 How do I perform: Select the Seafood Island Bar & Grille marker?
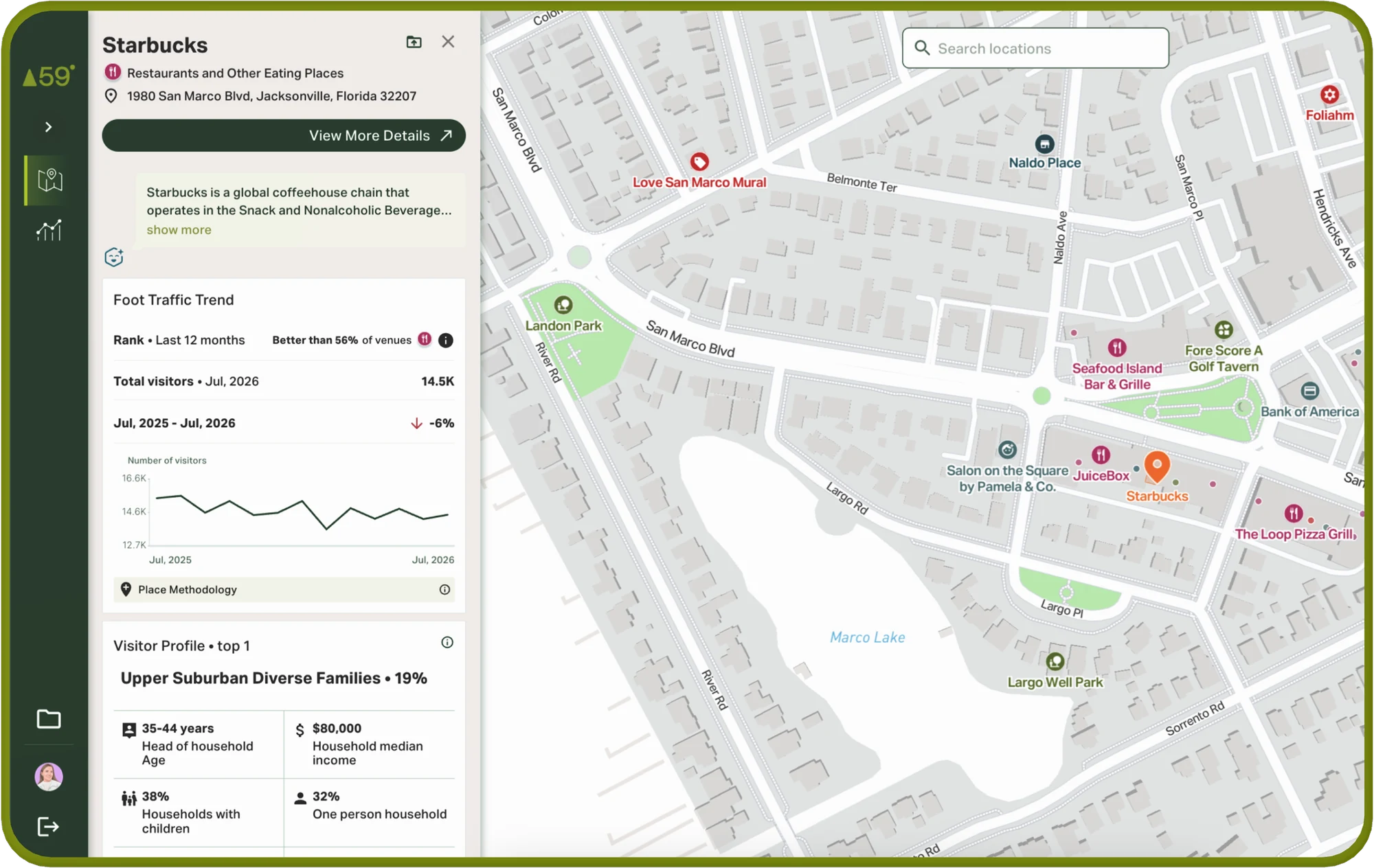click(x=1117, y=347)
